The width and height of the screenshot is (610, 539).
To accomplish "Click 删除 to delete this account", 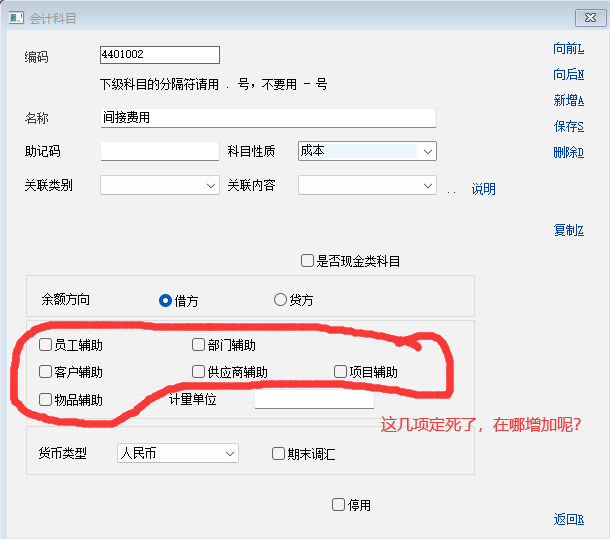I will coord(568,152).
